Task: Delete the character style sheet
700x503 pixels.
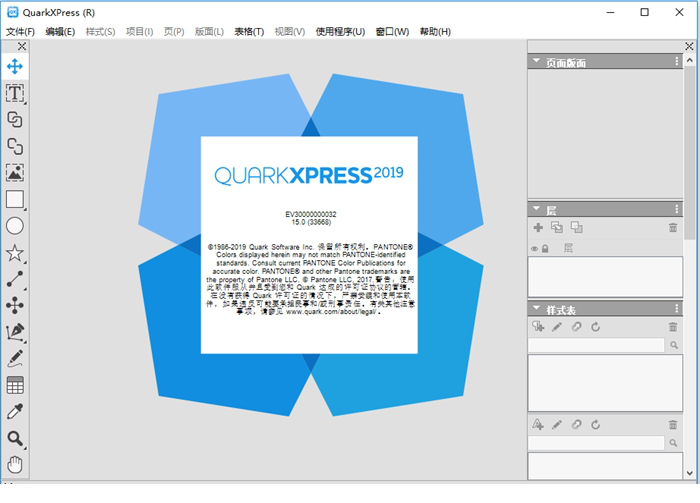Action: tap(673, 424)
